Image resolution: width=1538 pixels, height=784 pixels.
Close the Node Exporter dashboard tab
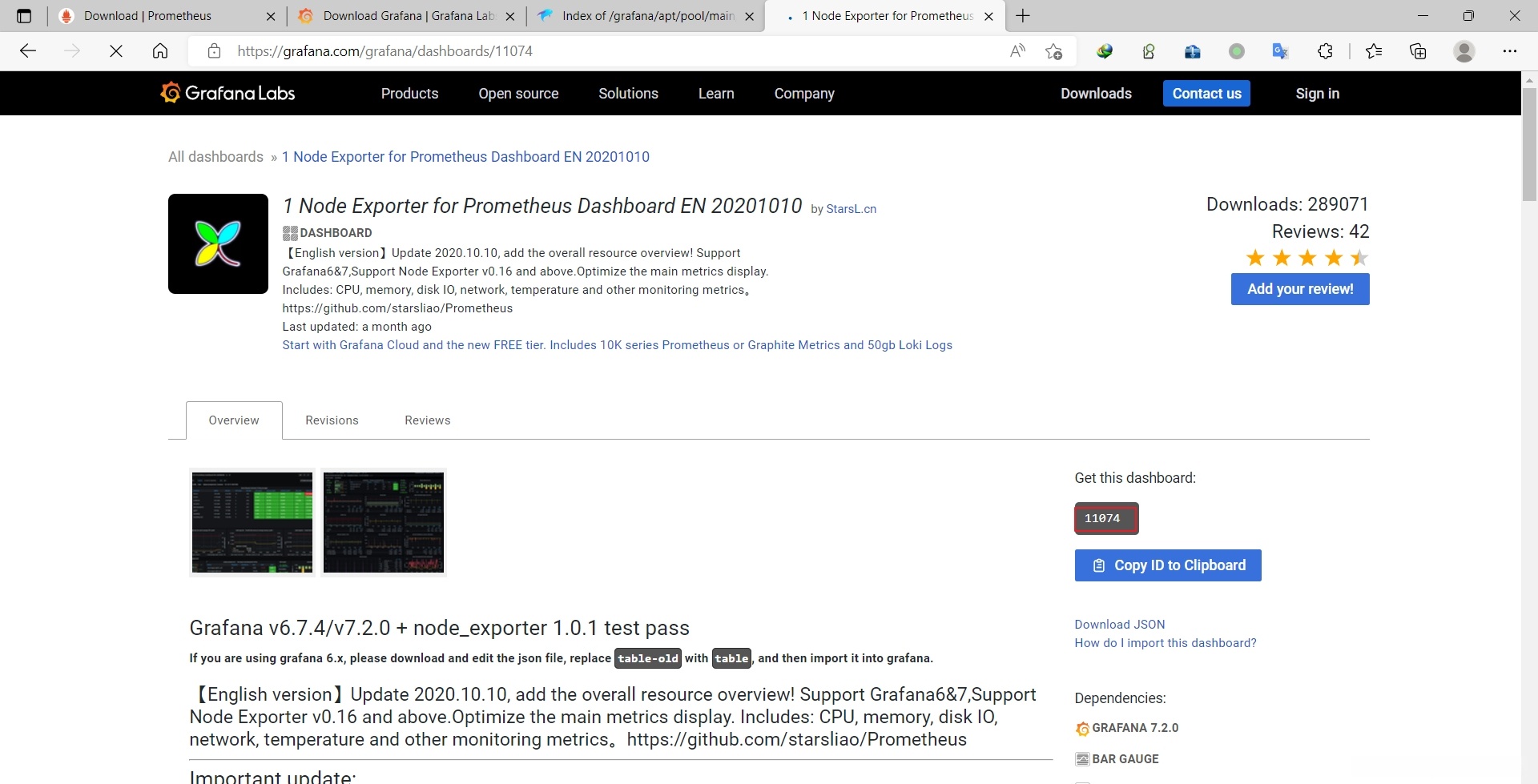click(988, 16)
